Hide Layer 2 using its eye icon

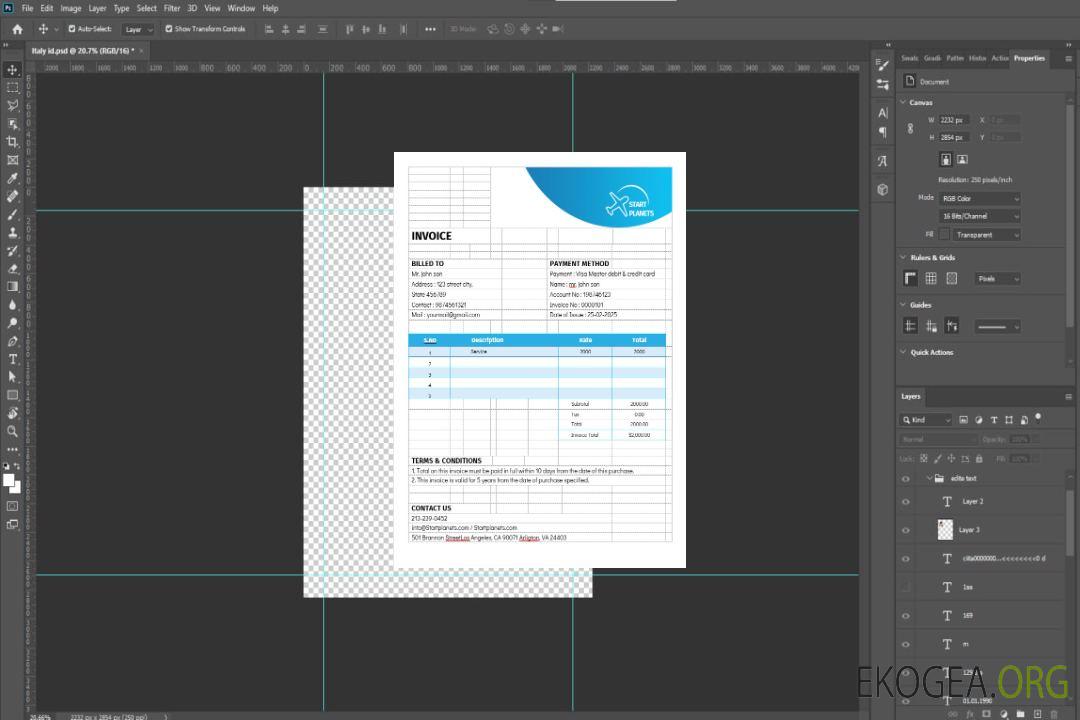(906, 502)
